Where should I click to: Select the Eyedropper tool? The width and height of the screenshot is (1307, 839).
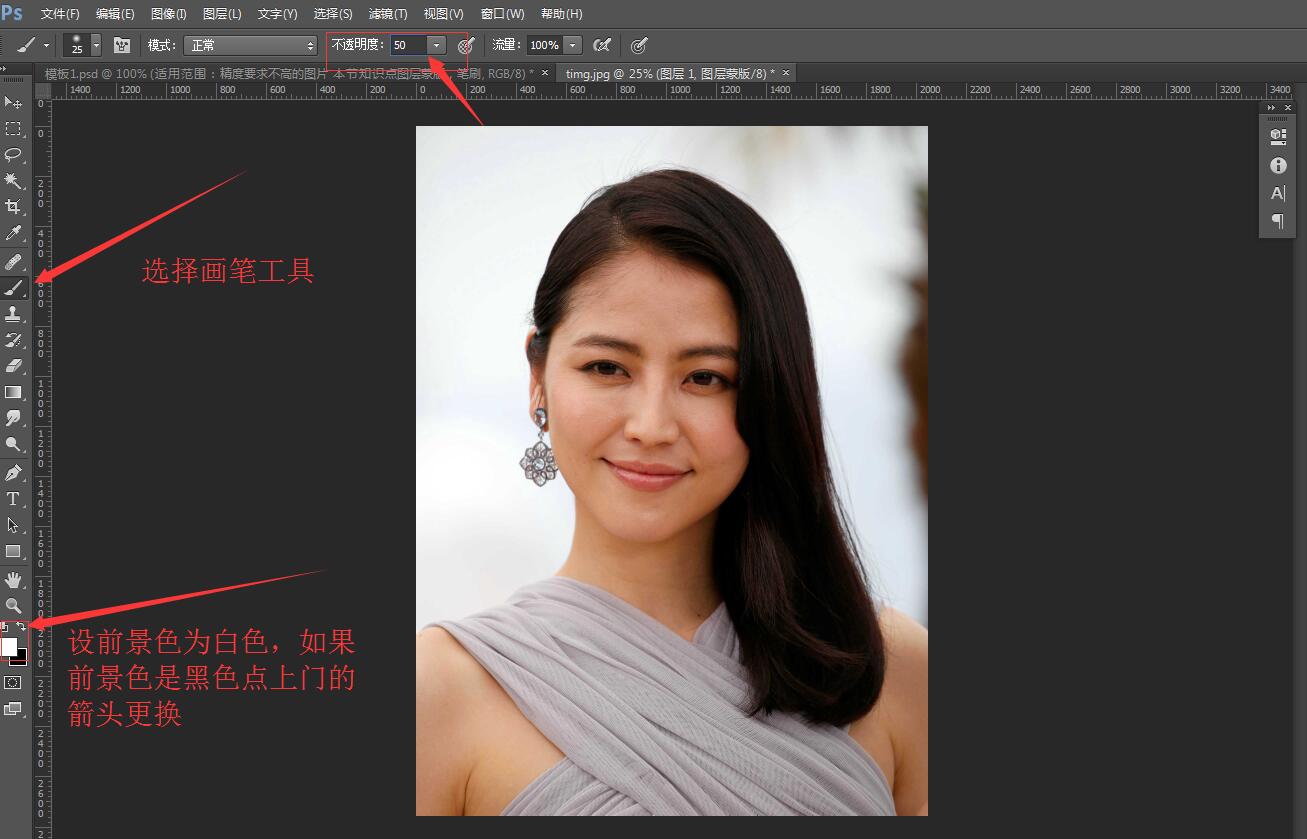(13, 233)
